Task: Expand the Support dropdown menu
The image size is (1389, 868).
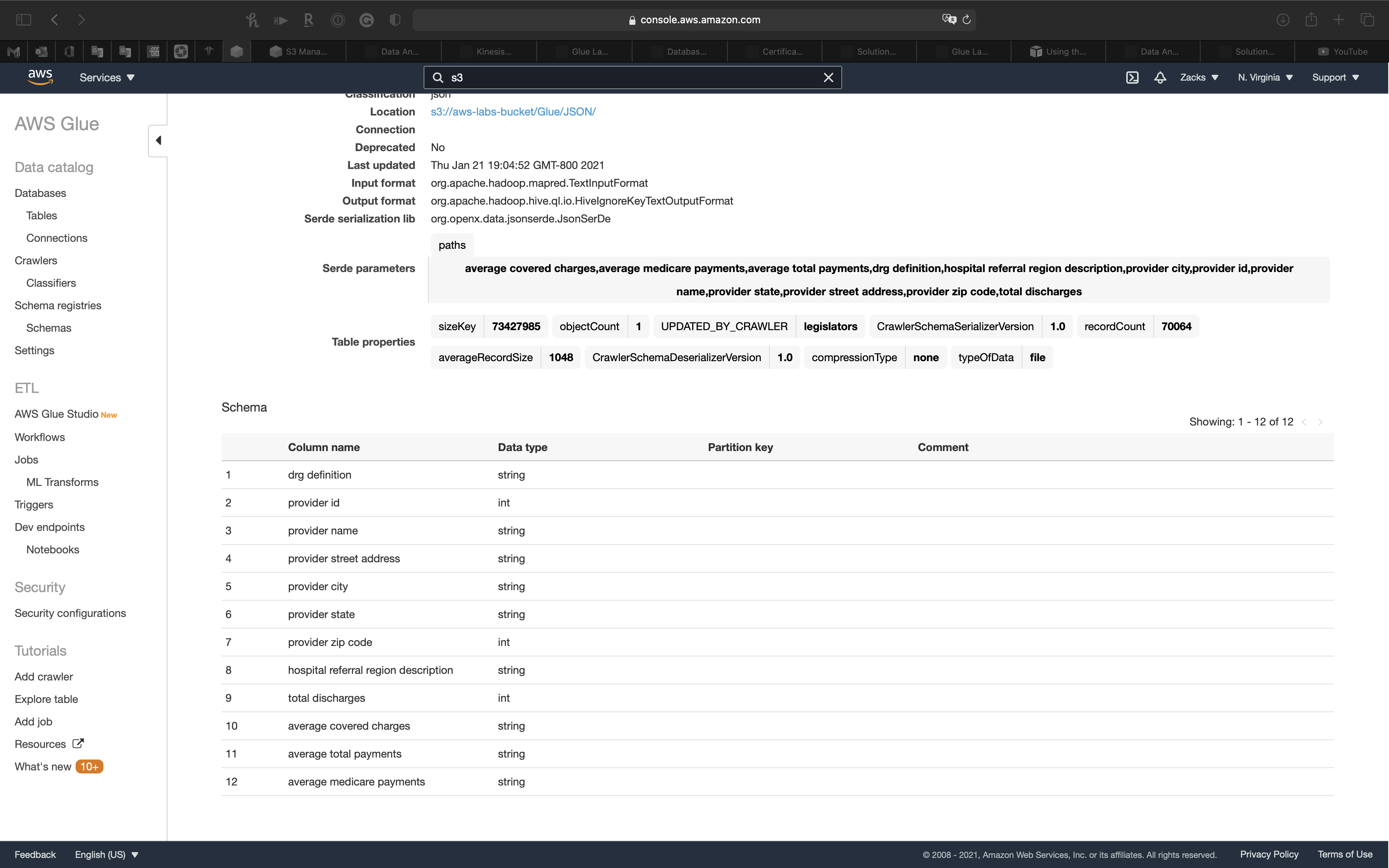Action: 1335,77
